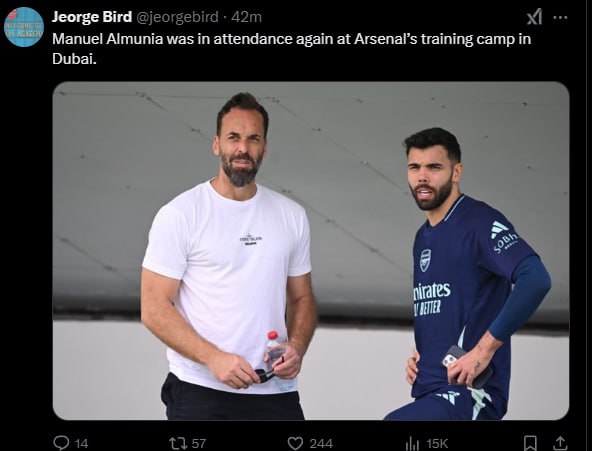Click the Grok icon beside the tweet's more menu
The image size is (592, 451).
(x=534, y=17)
